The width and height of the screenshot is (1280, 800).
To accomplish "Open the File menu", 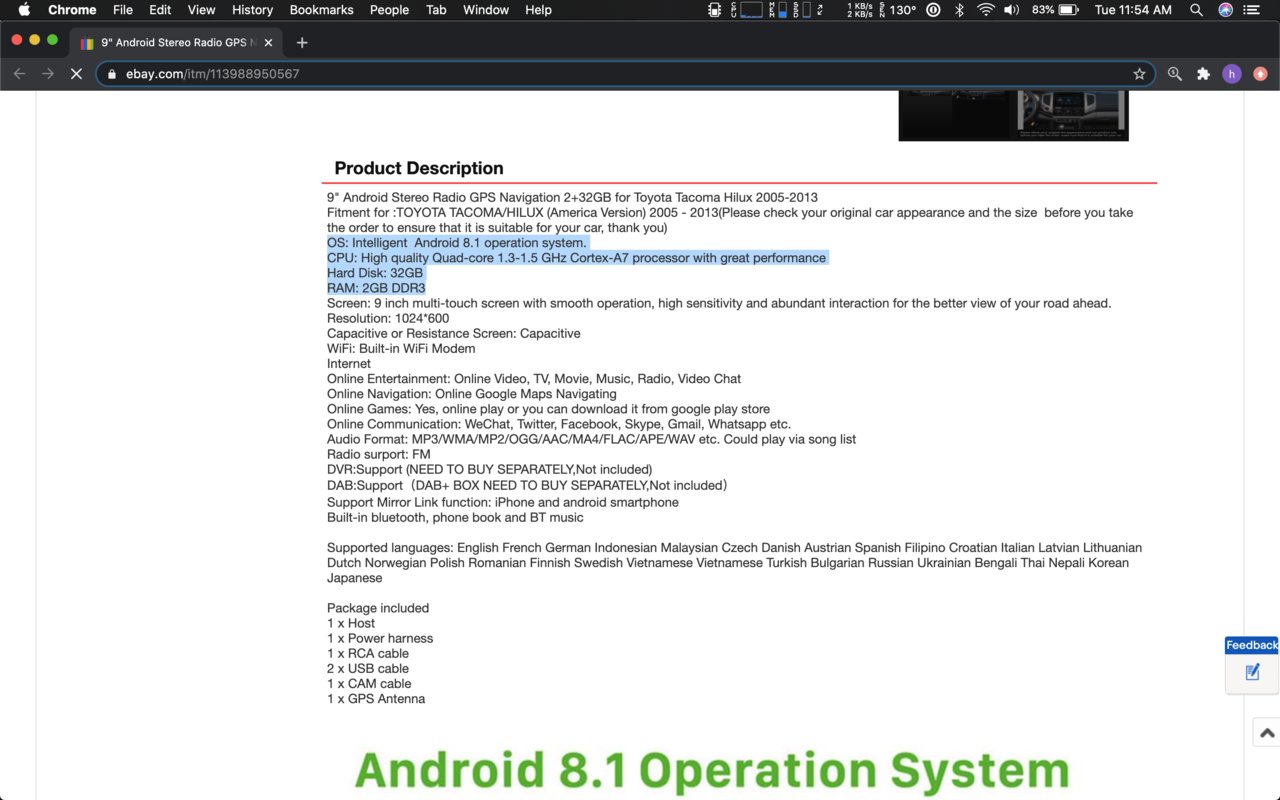I will tap(123, 10).
